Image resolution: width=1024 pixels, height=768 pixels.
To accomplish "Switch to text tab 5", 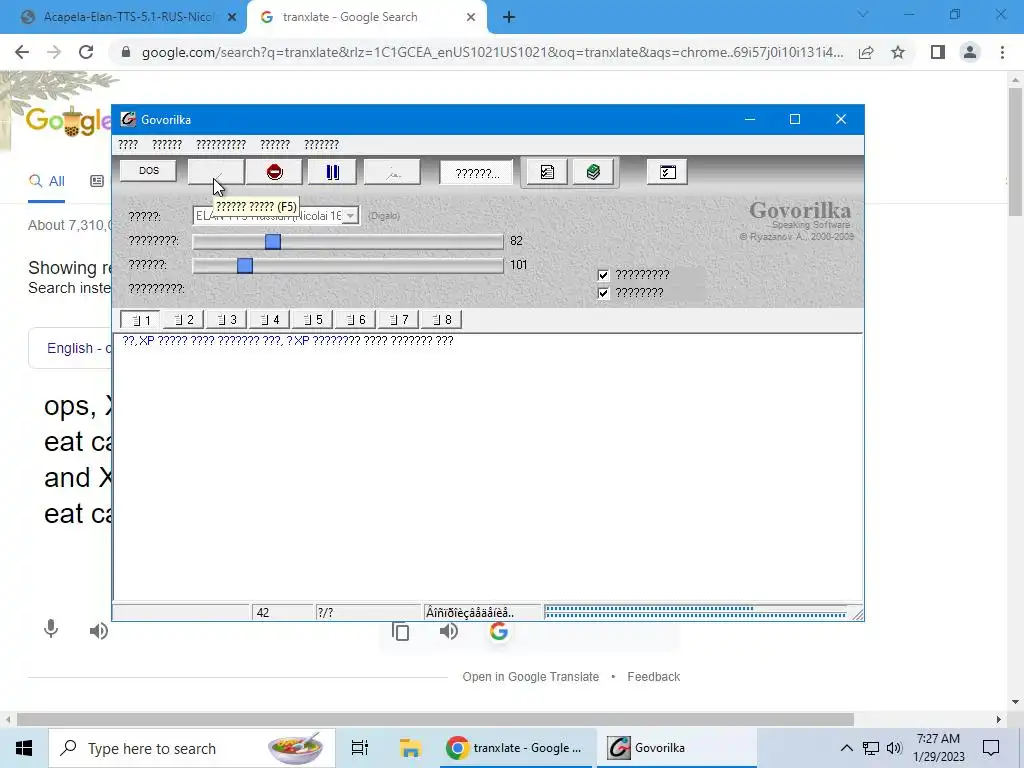I will [x=313, y=319].
